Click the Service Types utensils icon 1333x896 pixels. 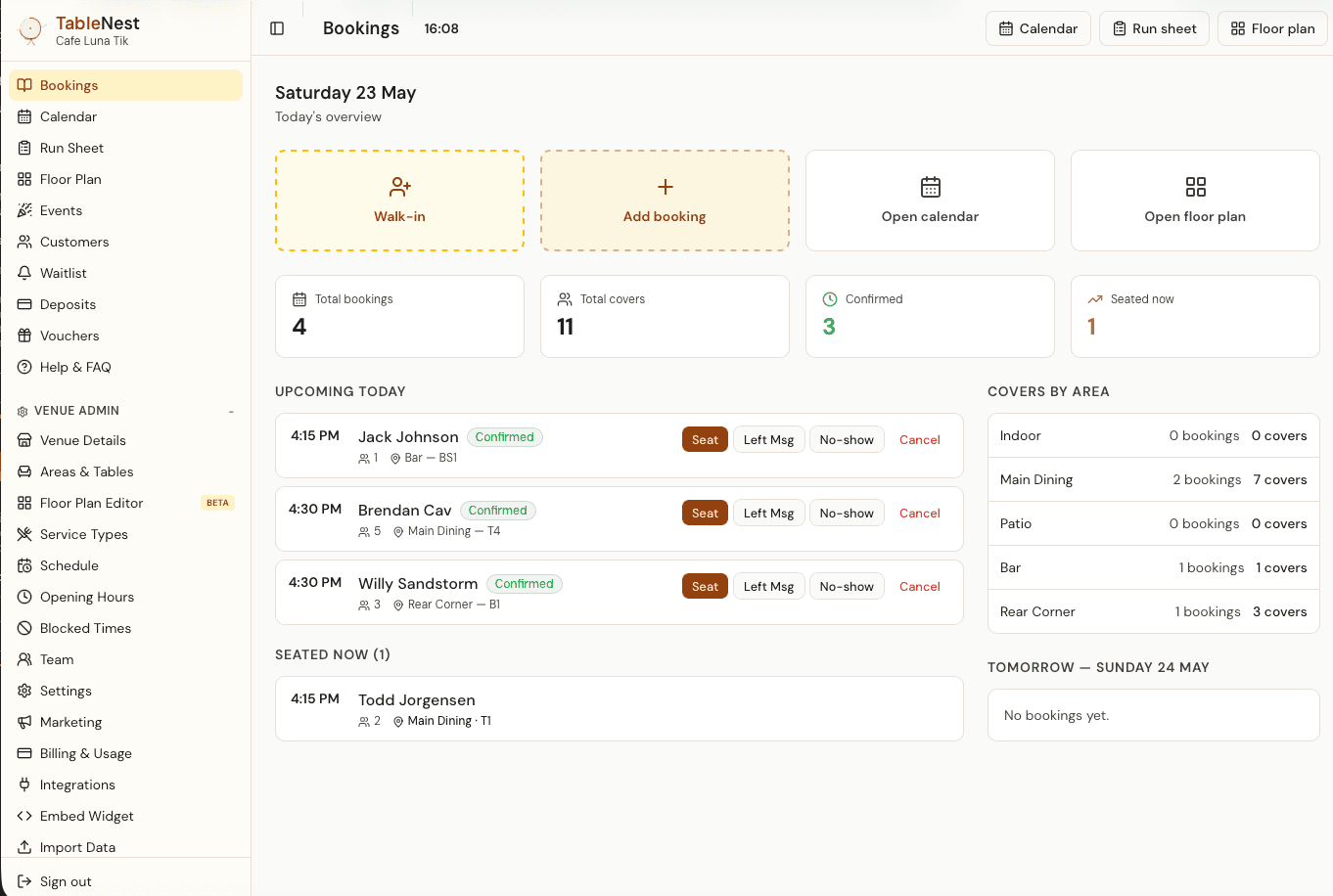click(x=24, y=534)
